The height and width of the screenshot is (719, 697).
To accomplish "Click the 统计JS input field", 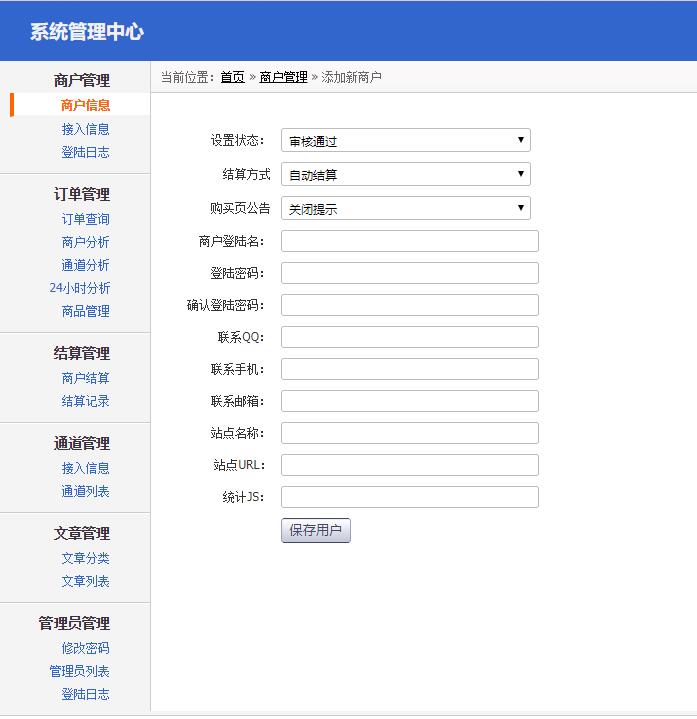I will 409,497.
